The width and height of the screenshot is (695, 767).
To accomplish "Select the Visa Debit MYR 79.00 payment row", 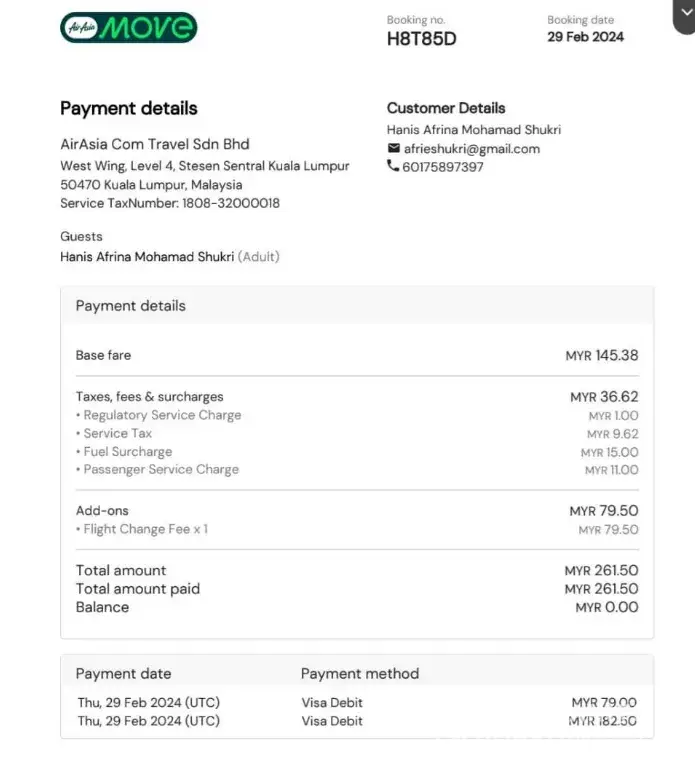I will [356, 703].
